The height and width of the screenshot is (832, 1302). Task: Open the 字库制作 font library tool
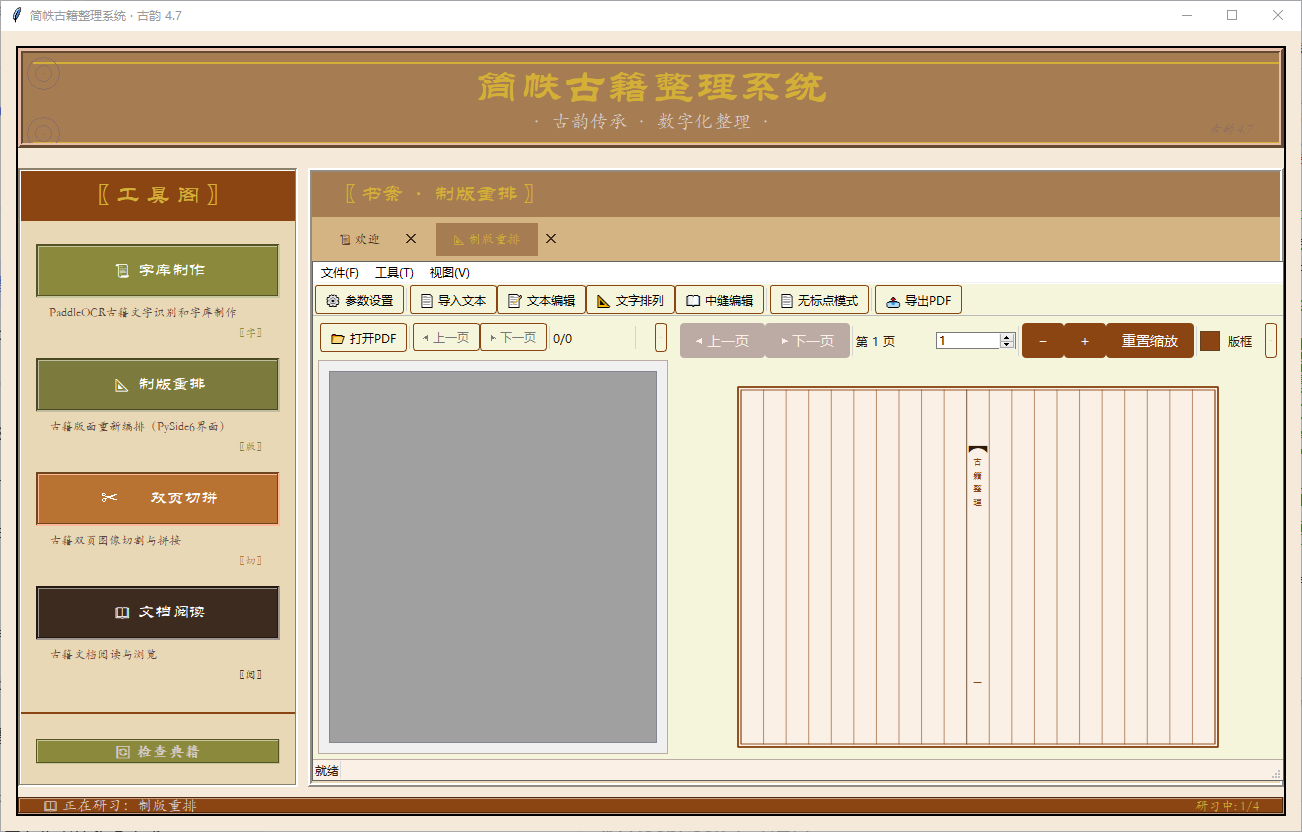tap(157, 271)
